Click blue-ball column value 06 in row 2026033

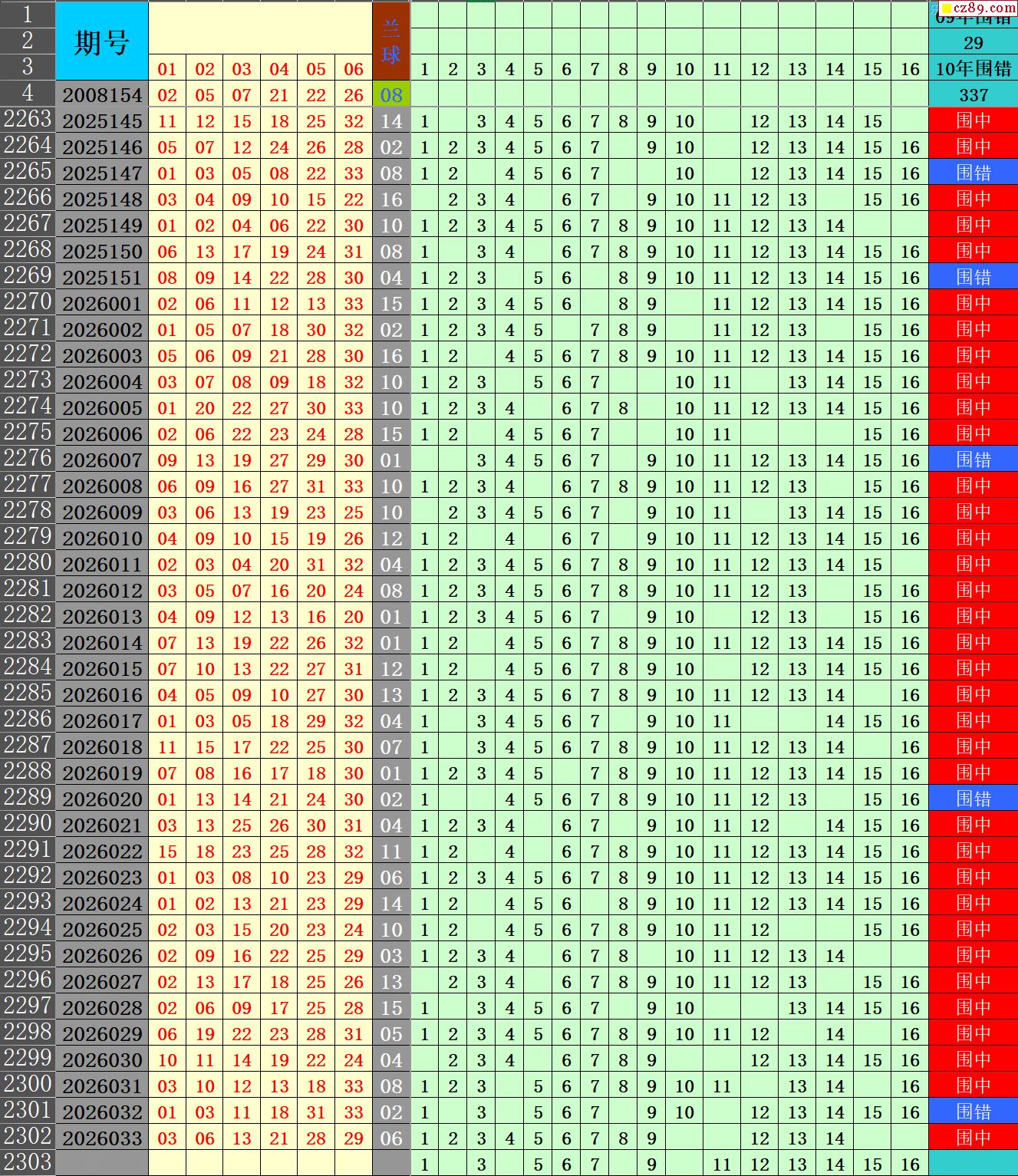[x=391, y=1138]
